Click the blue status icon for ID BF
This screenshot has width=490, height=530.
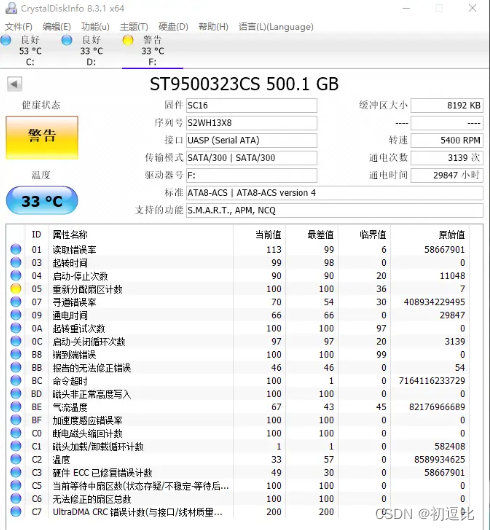point(16,420)
